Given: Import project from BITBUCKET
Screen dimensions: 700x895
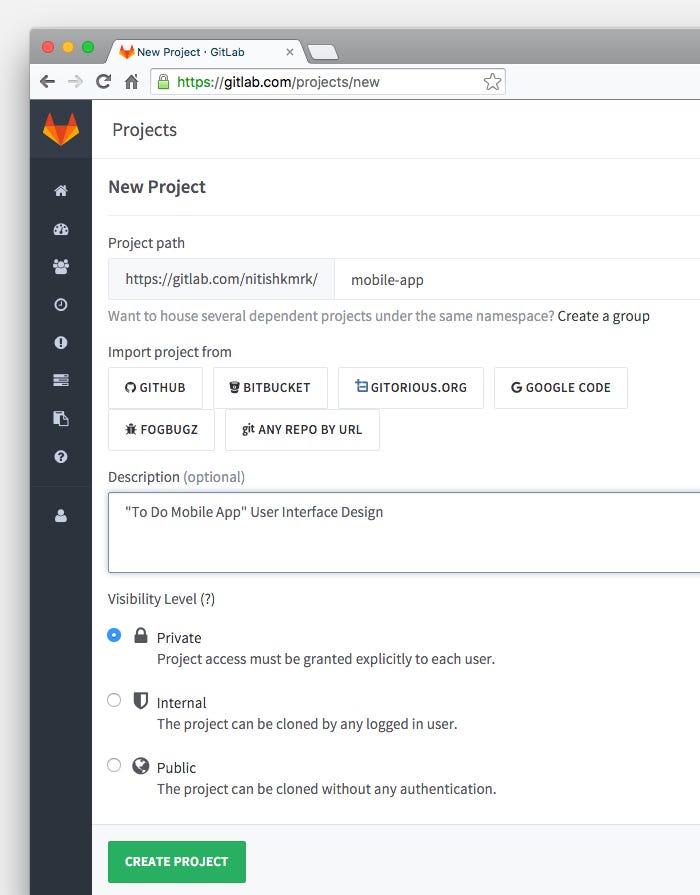Looking at the screenshot, I should coord(269,387).
